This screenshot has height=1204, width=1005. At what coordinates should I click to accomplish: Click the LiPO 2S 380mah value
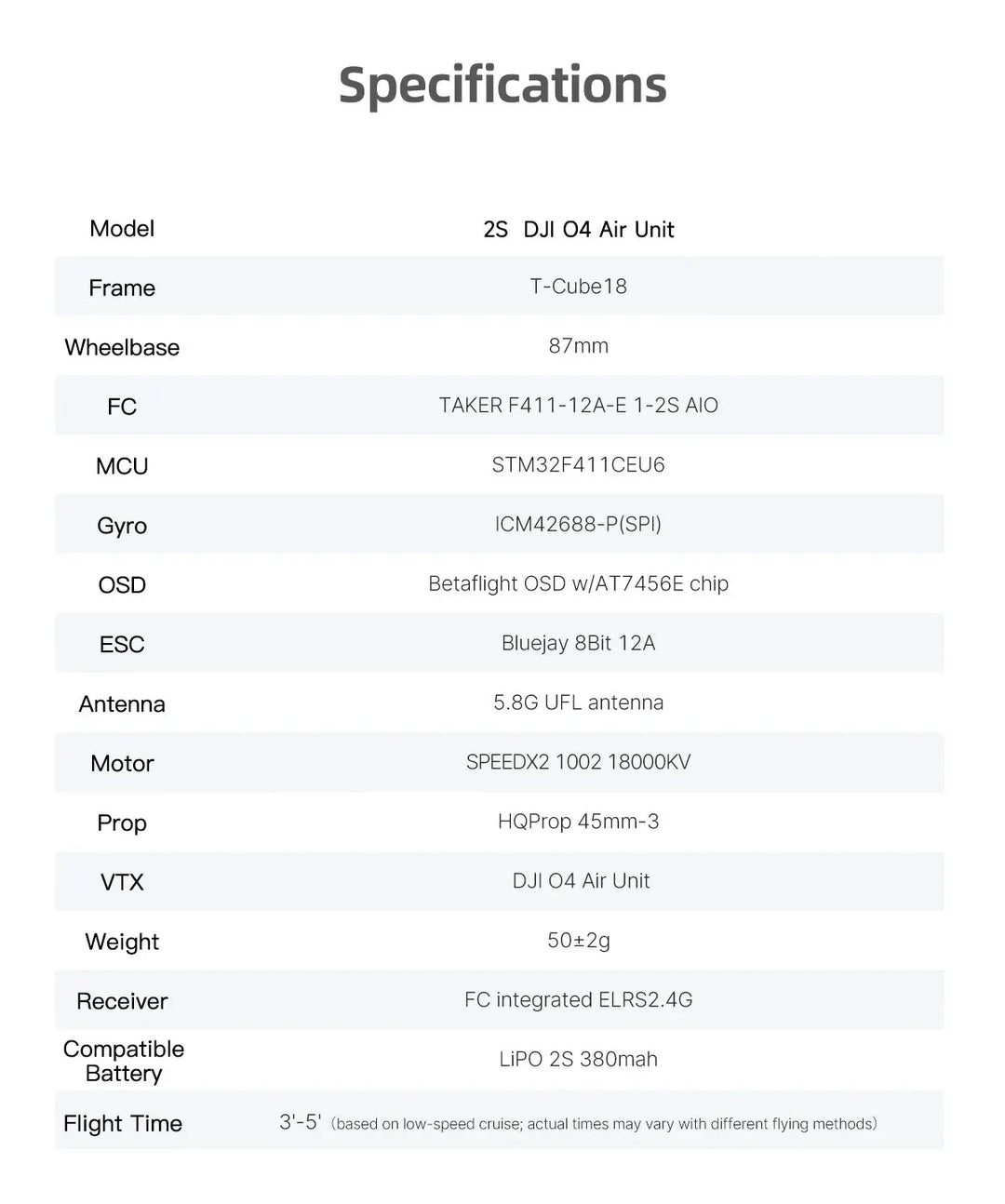coord(578,1060)
